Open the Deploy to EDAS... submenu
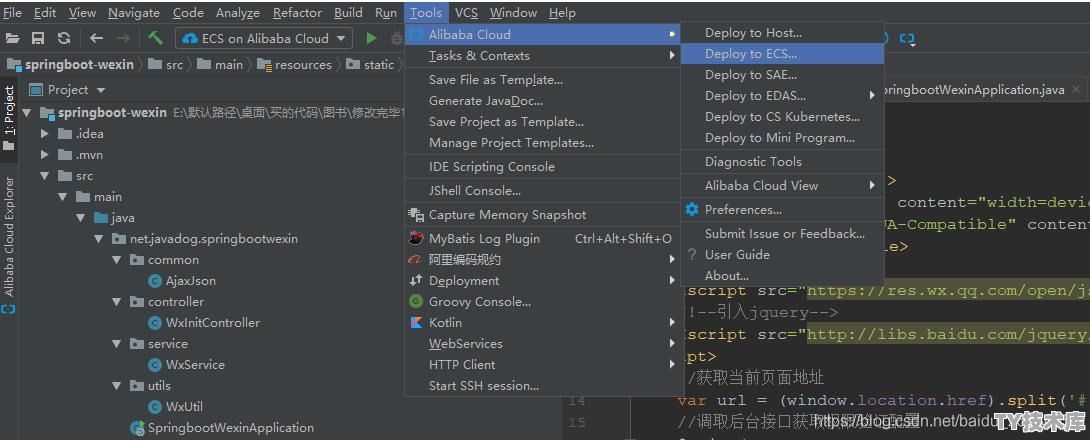This screenshot has height=440, width=1090. point(782,96)
